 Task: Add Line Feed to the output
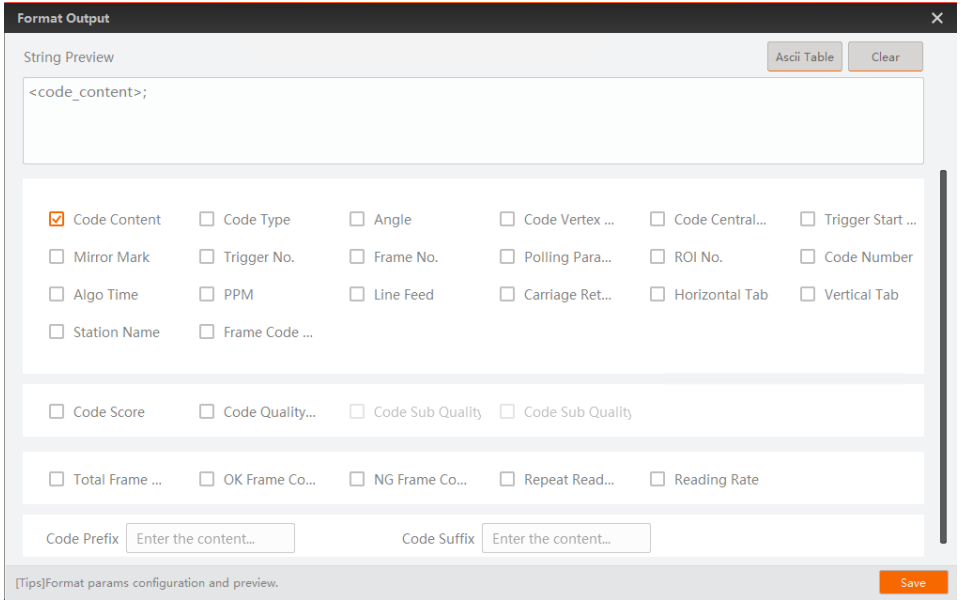(357, 294)
